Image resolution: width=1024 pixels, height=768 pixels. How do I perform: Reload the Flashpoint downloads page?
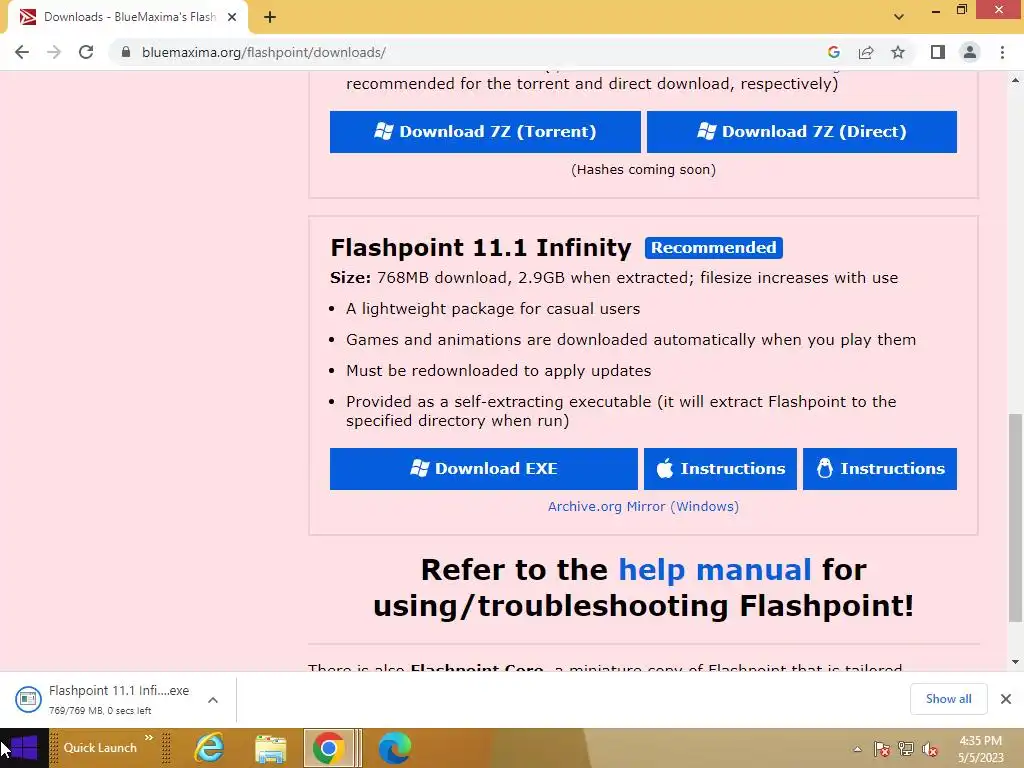(x=86, y=52)
